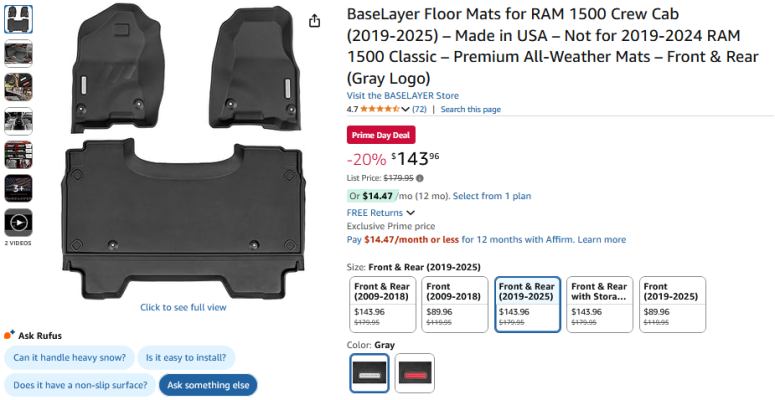Open Select from 1 plan link
Screen dimensions: 775x400
[x=492, y=196]
